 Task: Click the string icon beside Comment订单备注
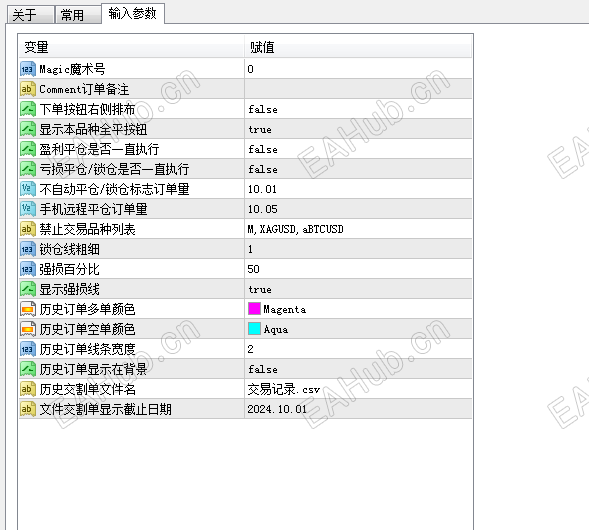[28, 89]
